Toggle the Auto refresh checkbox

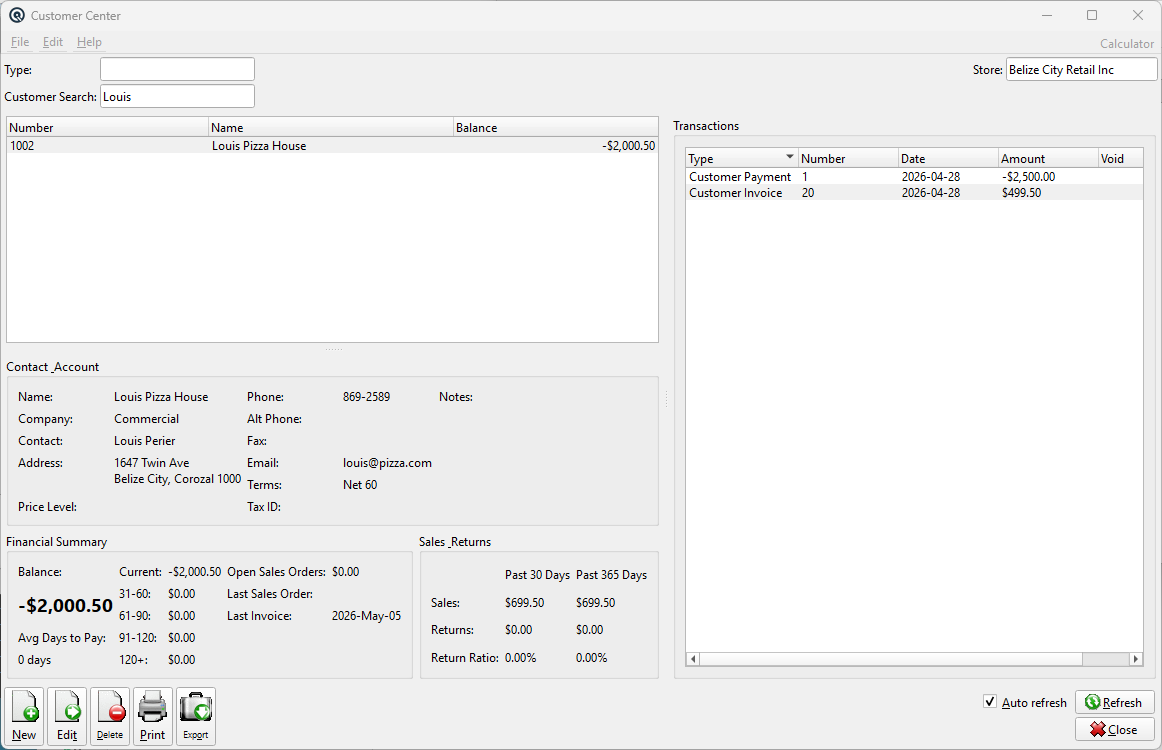coord(990,701)
